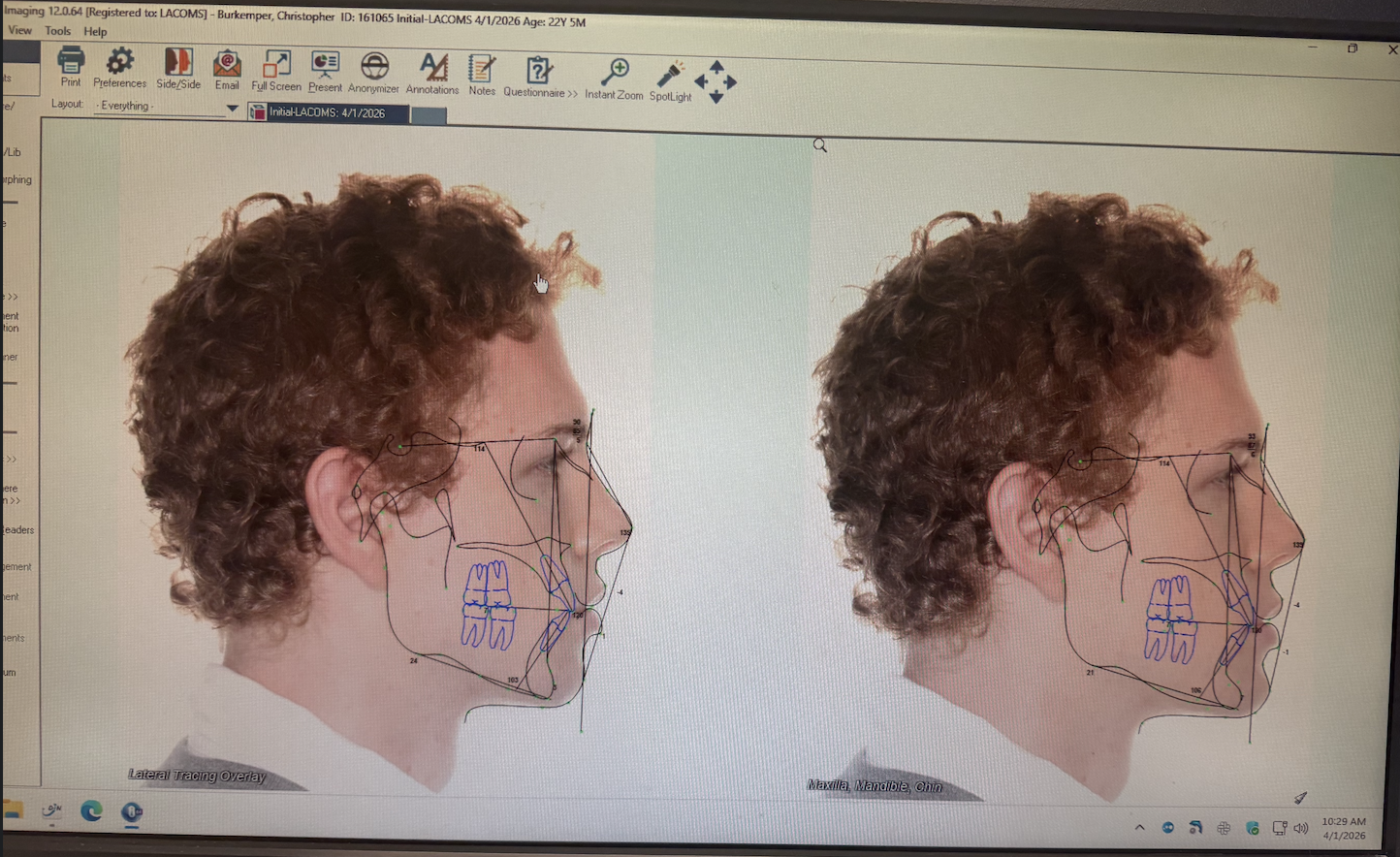Screen dimensions: 1400x857
Task: Launch the Anonymizer tool
Action: pos(374,70)
